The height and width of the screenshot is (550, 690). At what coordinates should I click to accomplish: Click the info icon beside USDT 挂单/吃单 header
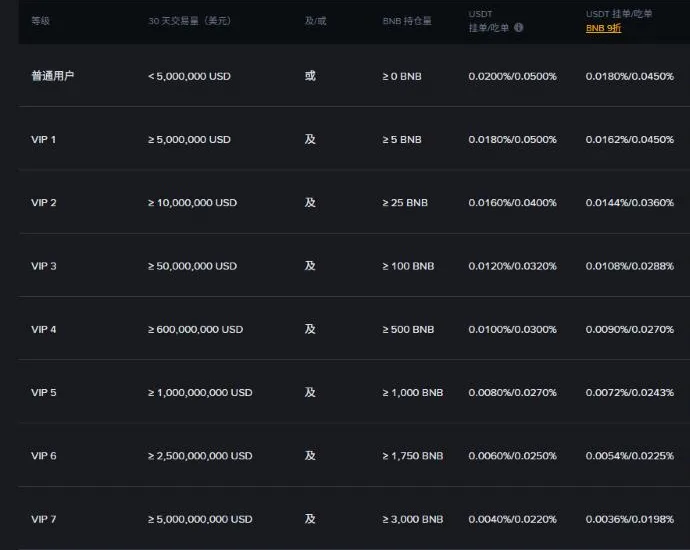click(519, 28)
